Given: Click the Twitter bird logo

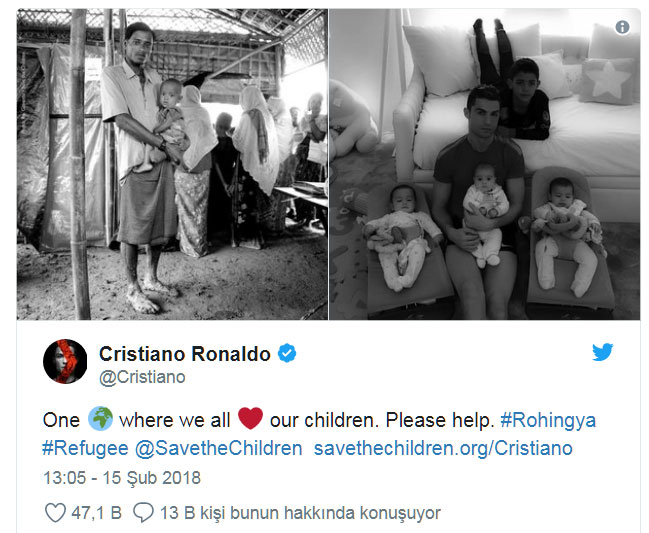Looking at the screenshot, I should (602, 352).
